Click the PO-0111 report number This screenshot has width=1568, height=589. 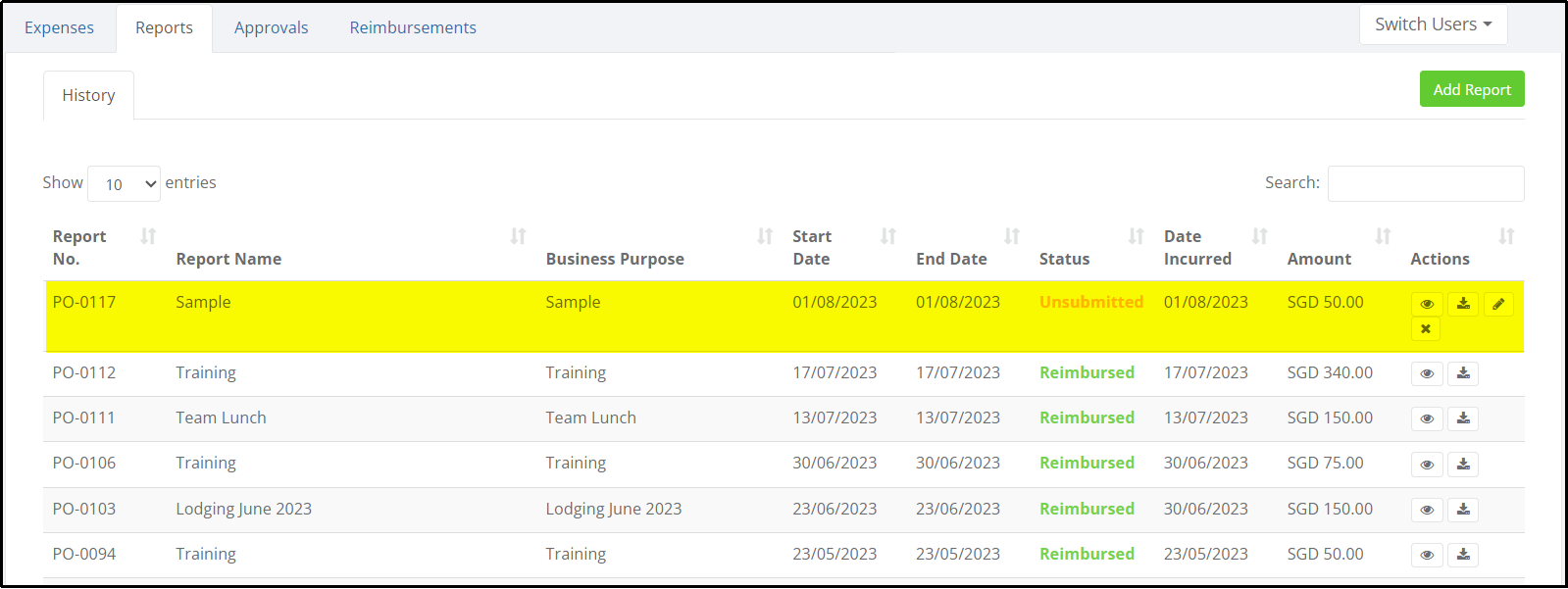(84, 417)
